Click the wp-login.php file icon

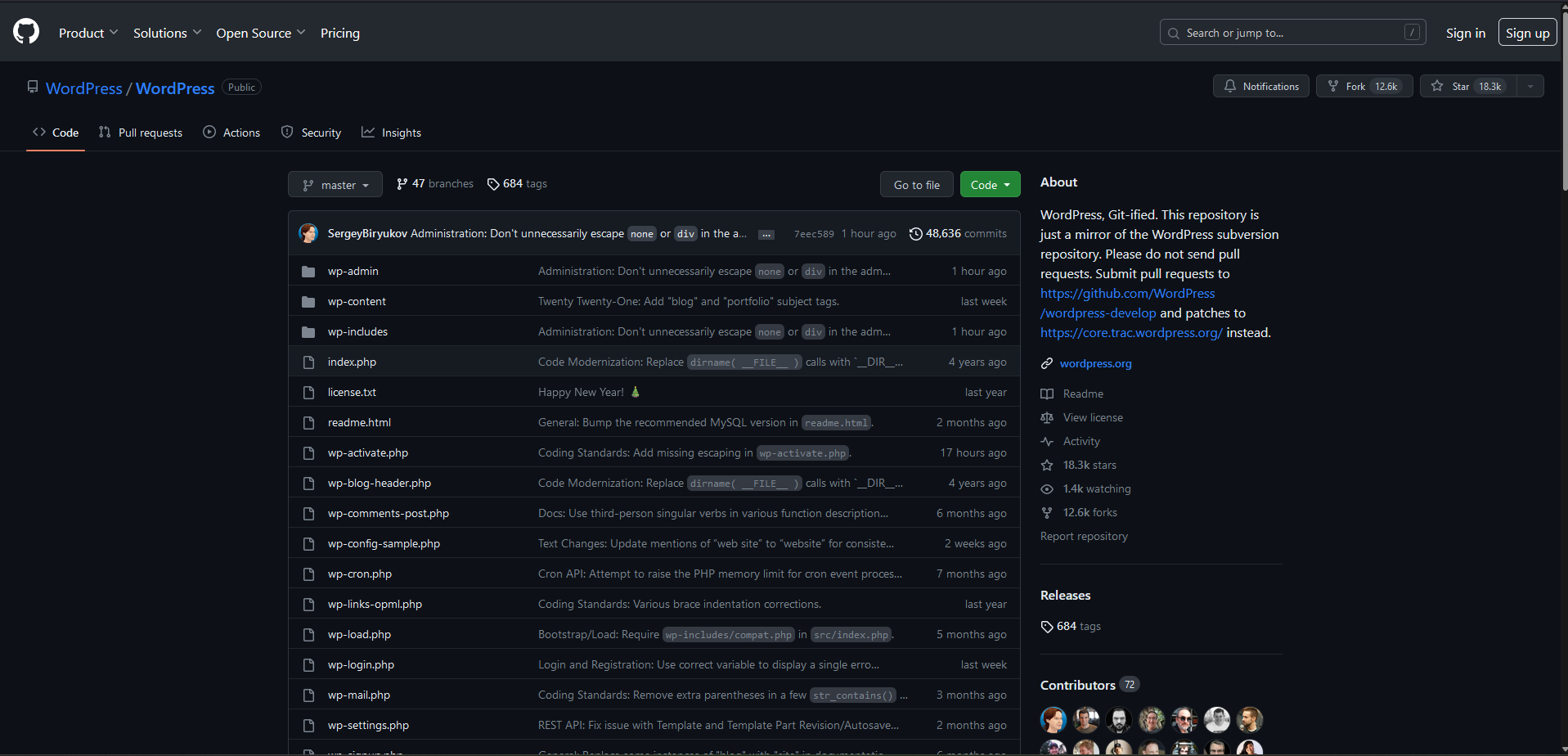point(308,665)
